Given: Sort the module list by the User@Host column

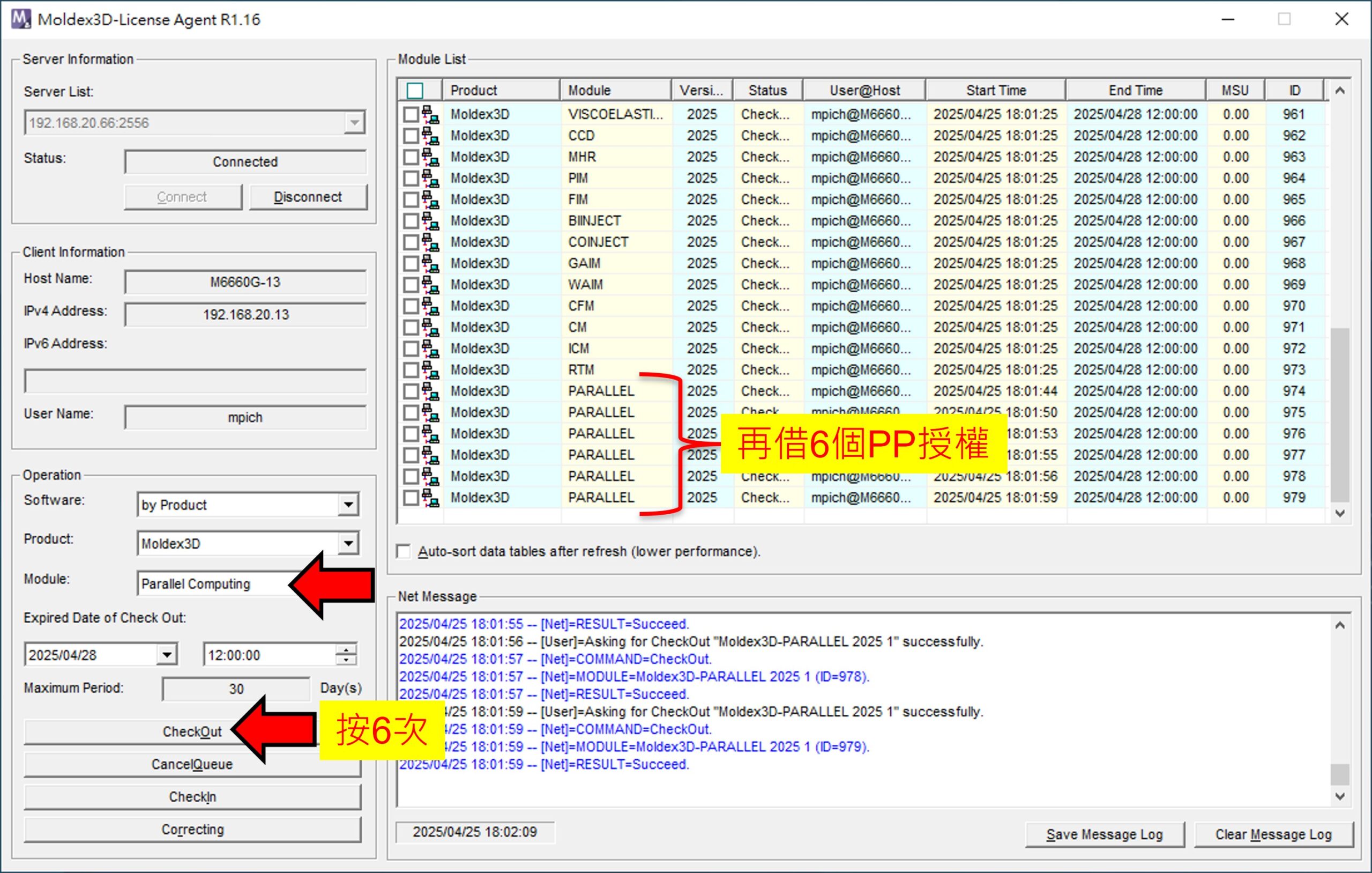Looking at the screenshot, I should (864, 90).
